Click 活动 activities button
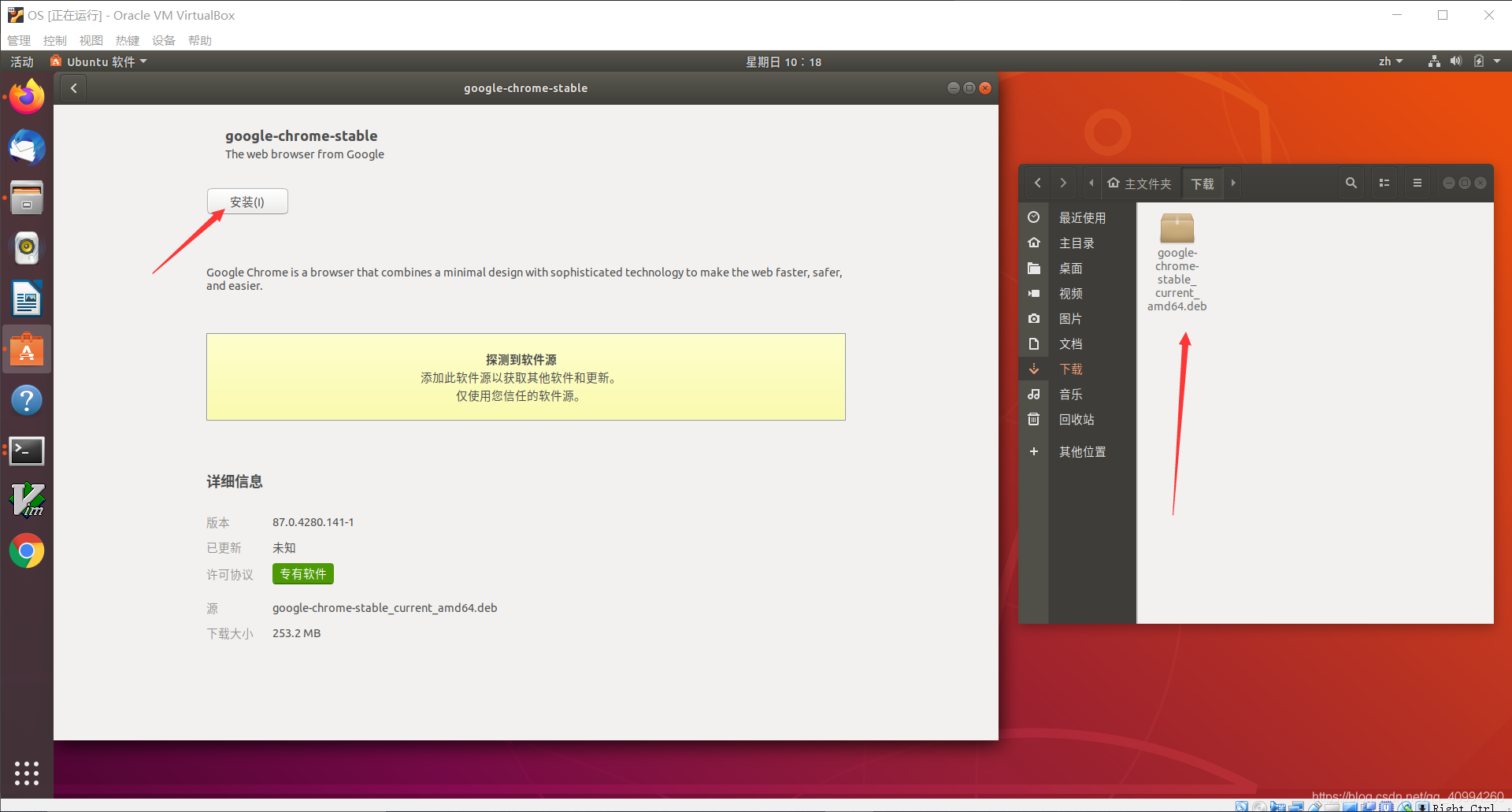Screen dimensions: 1512x812 22,61
